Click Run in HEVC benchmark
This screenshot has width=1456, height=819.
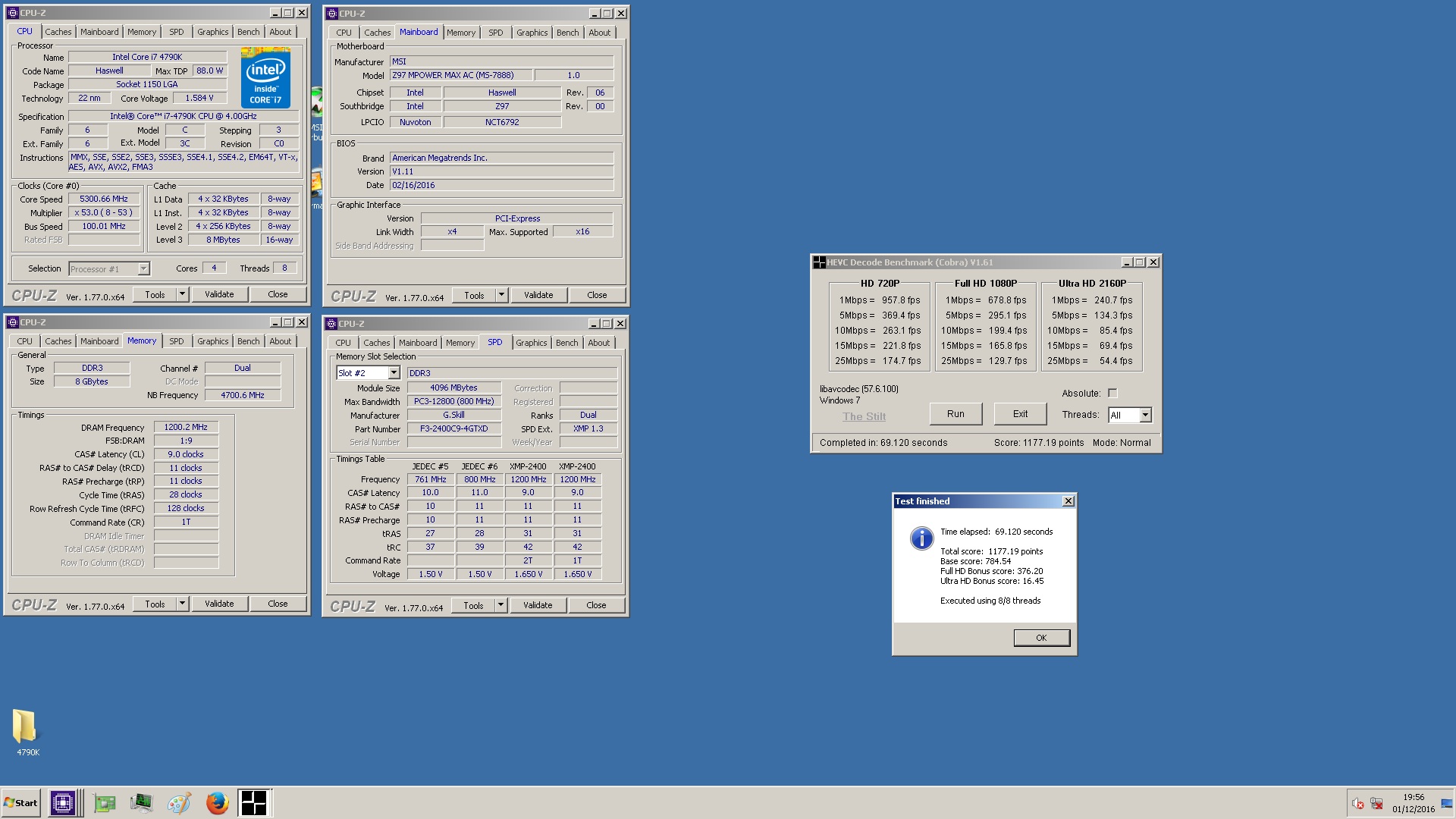point(955,414)
